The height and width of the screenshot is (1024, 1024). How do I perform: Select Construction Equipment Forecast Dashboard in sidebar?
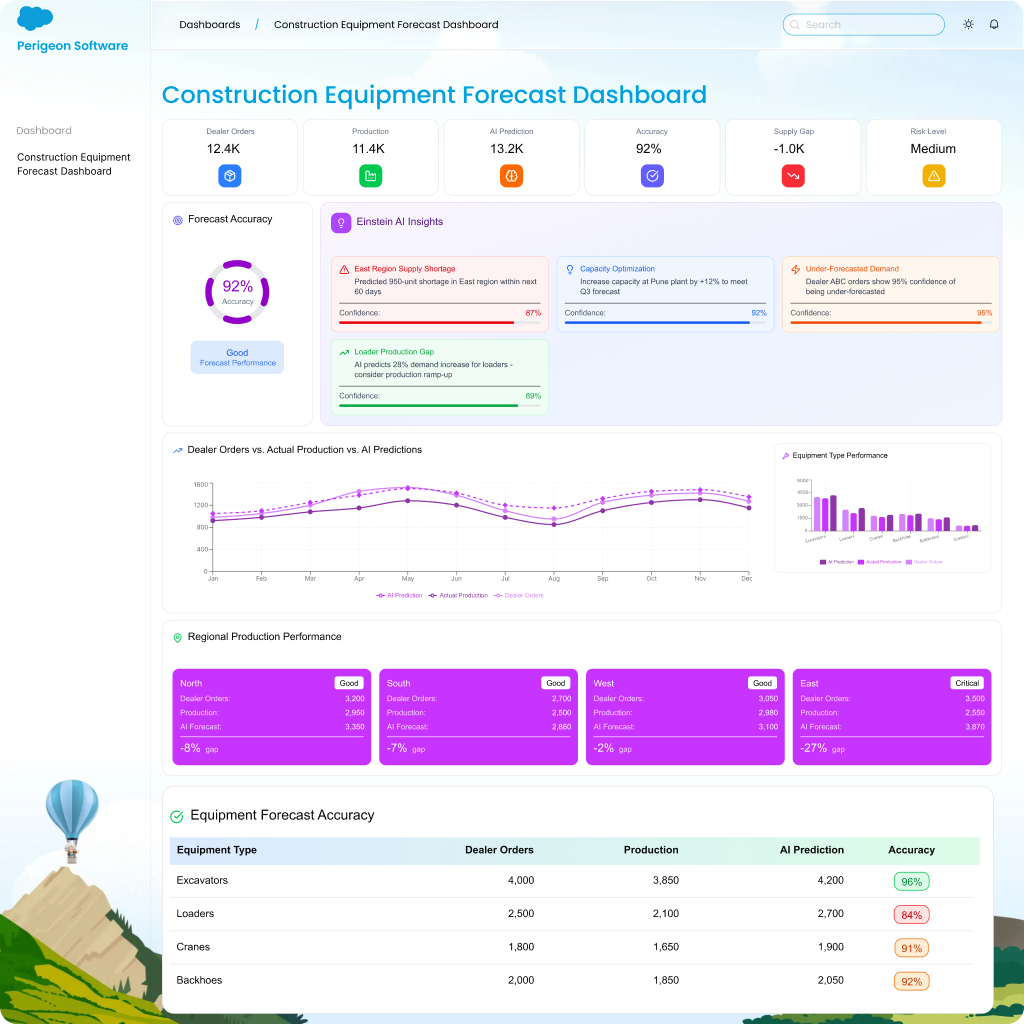(x=74, y=164)
